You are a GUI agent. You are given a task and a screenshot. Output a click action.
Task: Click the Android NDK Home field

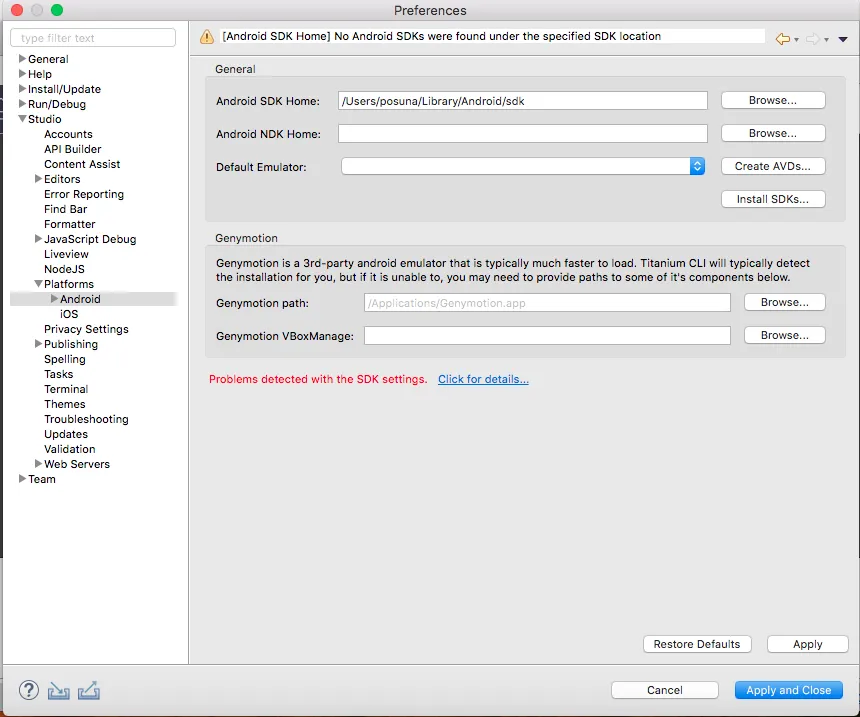tap(523, 133)
